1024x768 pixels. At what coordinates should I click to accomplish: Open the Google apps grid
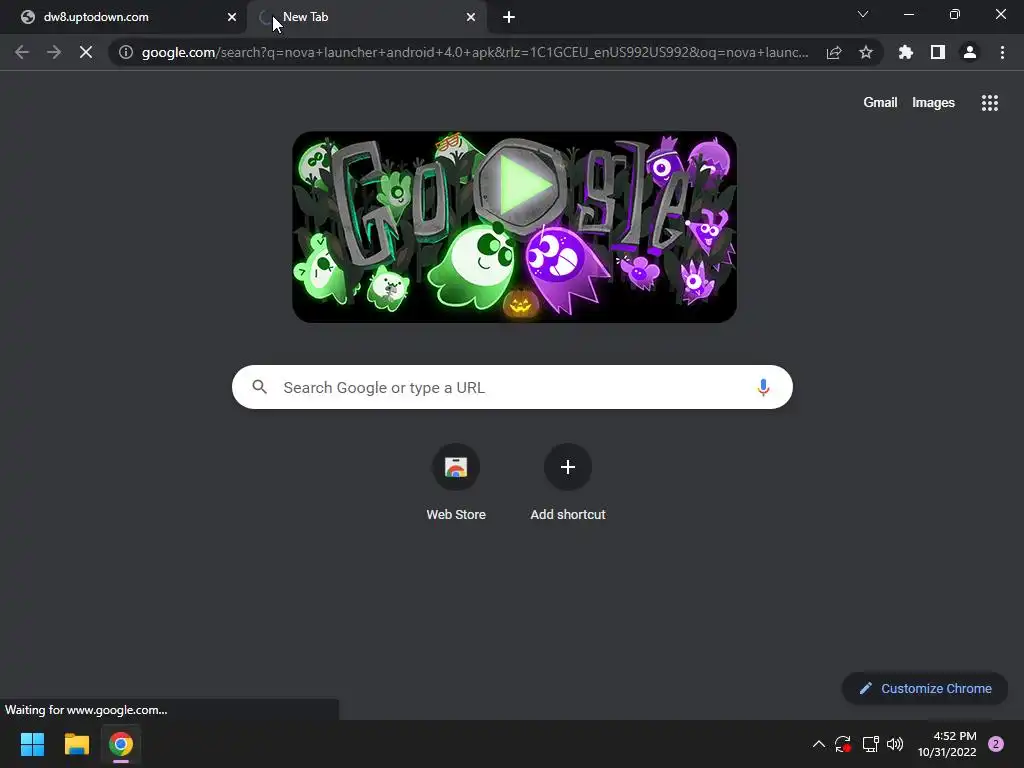point(990,103)
